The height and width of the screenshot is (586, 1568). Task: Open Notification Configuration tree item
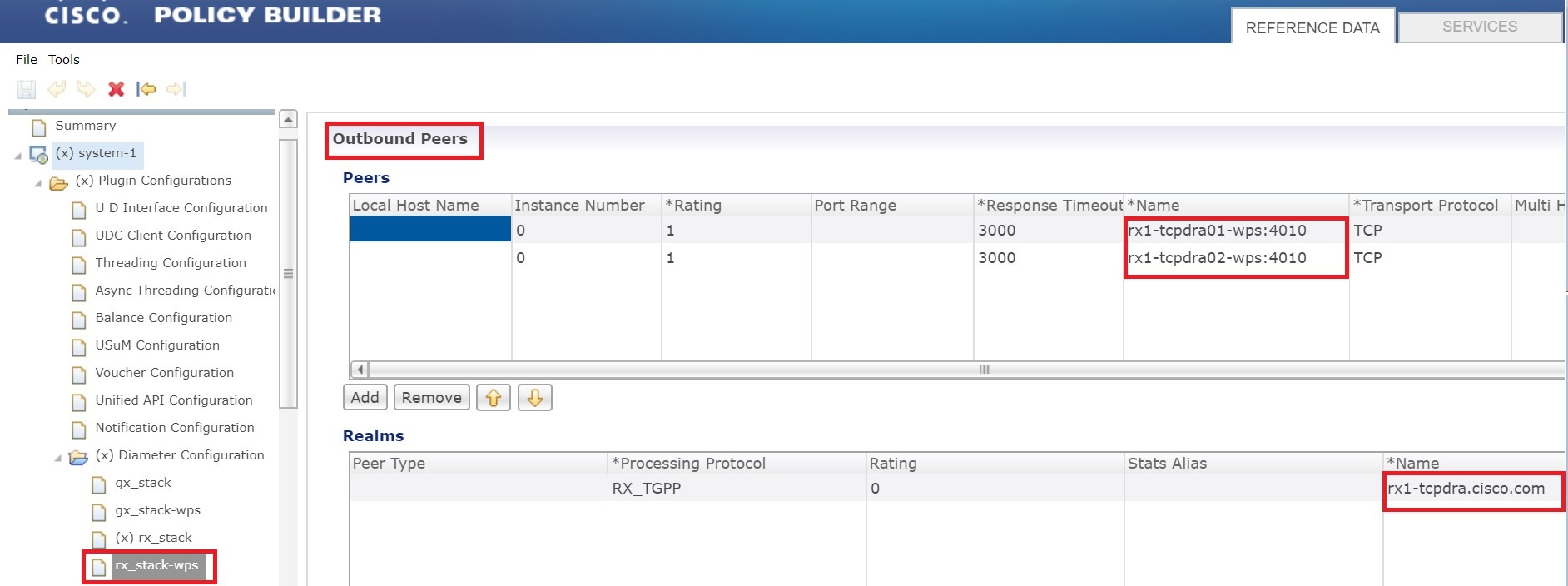point(175,428)
